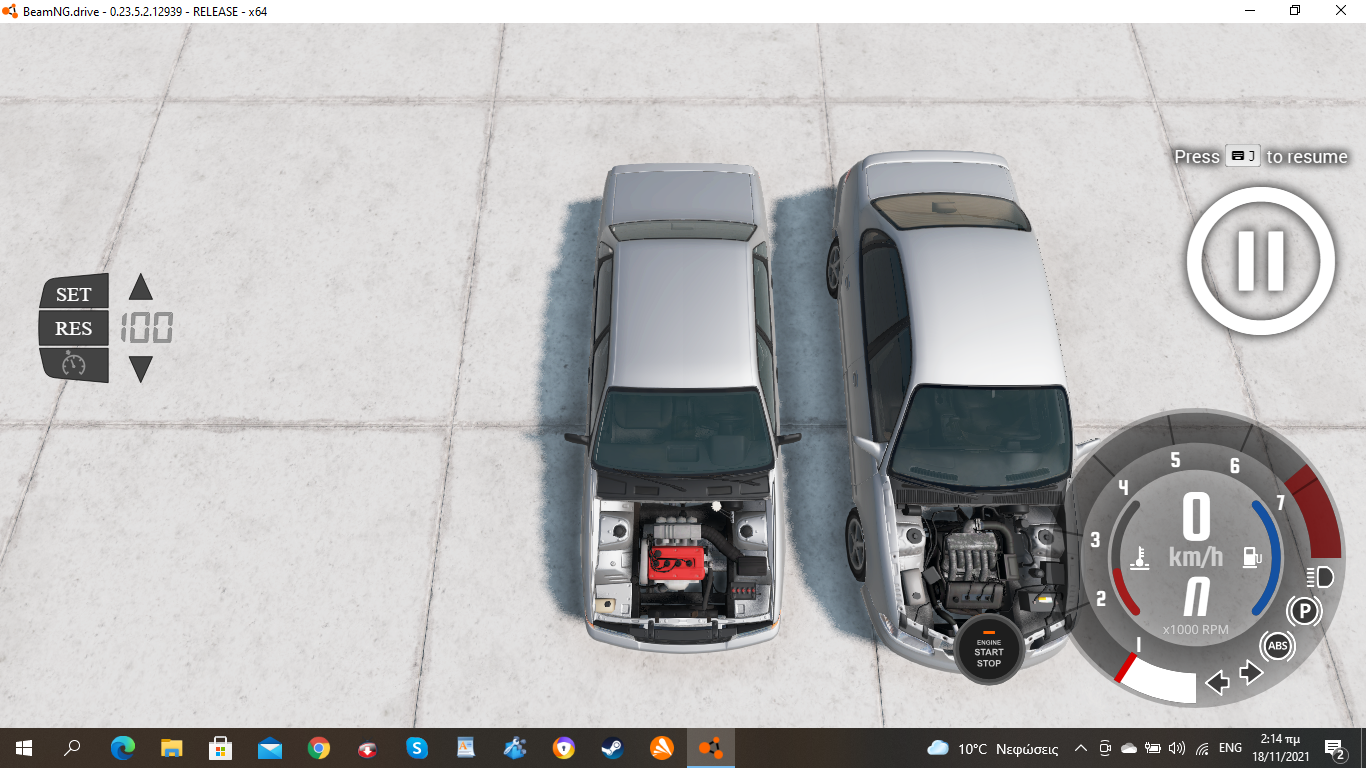1366x768 pixels.
Task: Click the battery power tray icon
Action: [1153, 748]
